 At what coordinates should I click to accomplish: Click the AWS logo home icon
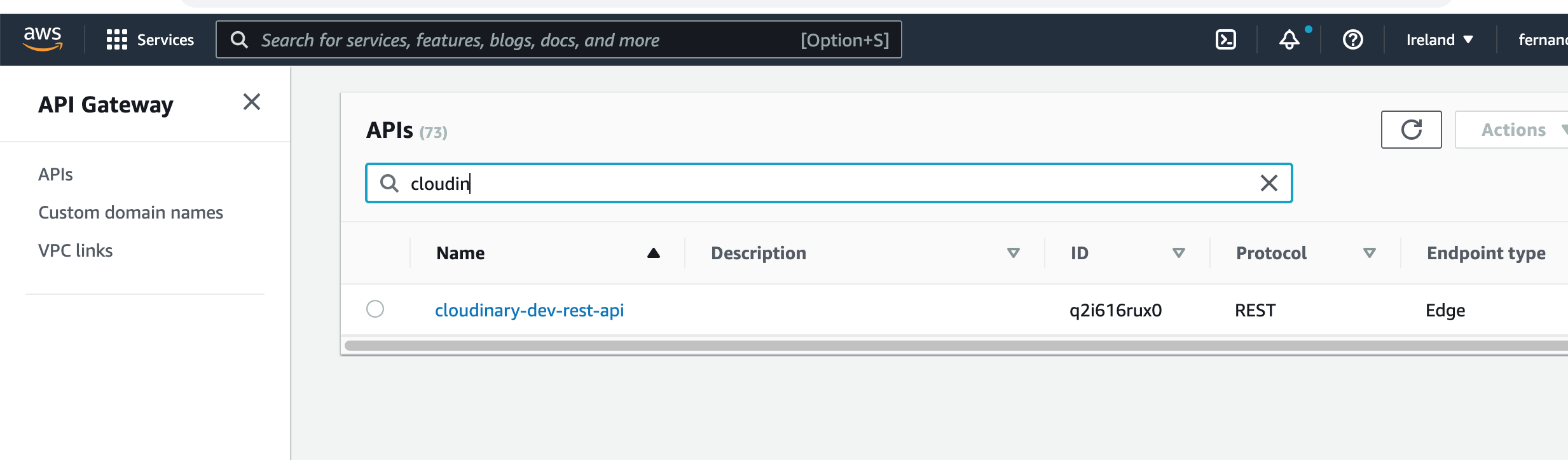pyautogui.click(x=43, y=39)
